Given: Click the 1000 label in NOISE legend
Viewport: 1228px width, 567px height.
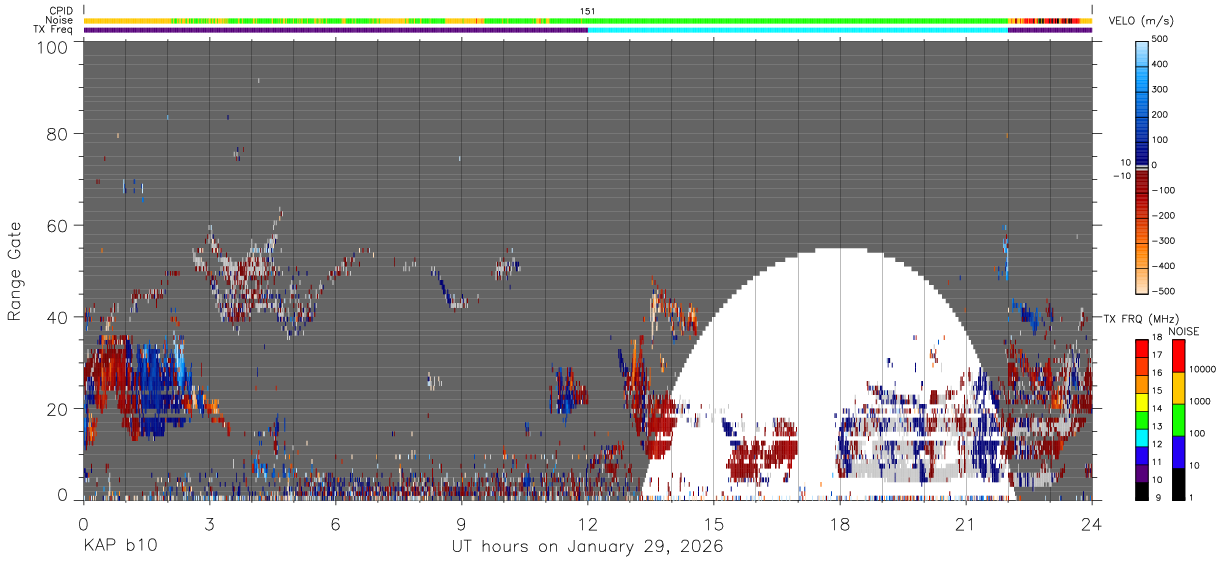Looking at the screenshot, I should [x=1200, y=401].
